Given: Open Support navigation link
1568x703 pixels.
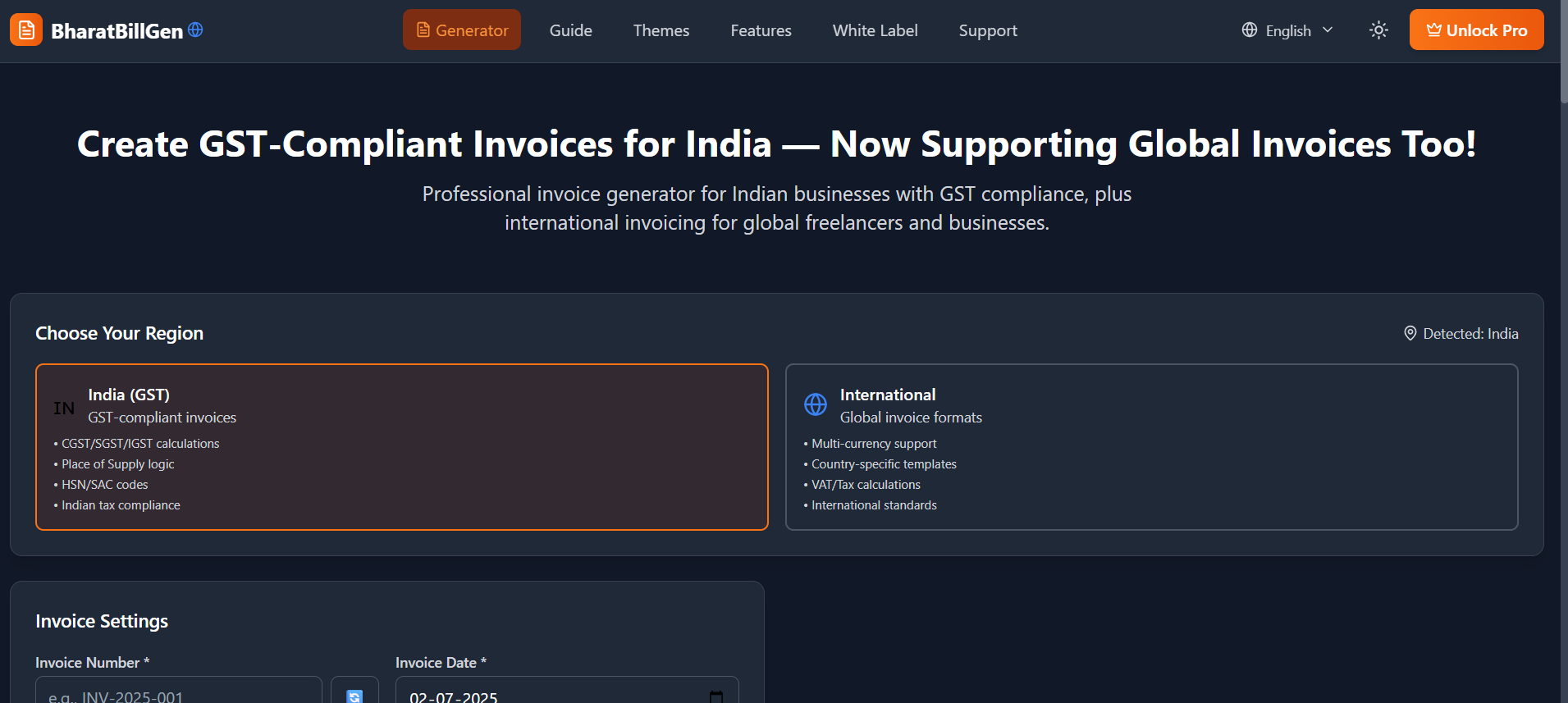Looking at the screenshot, I should pyautogui.click(x=988, y=30).
